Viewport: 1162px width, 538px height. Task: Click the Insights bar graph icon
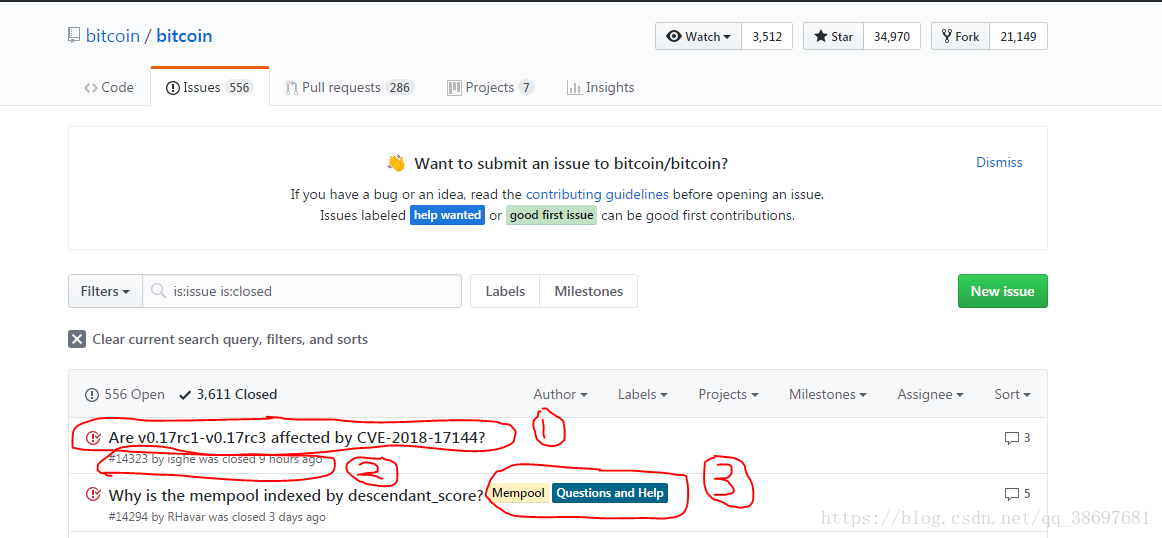[x=574, y=87]
